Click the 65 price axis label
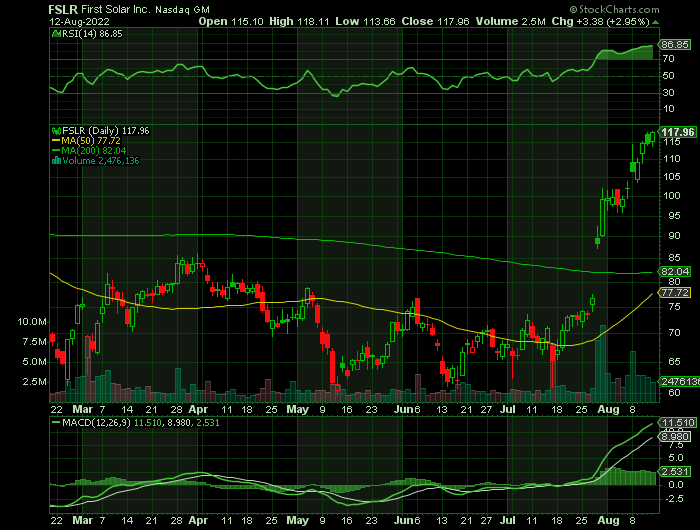This screenshot has width=700, height=530. coord(675,362)
